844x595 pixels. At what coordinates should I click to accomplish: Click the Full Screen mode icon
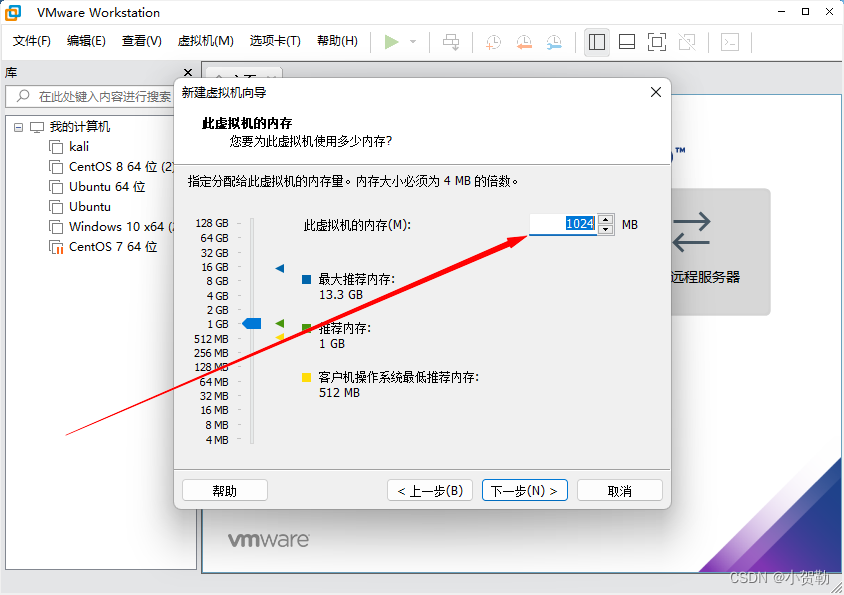click(x=657, y=42)
